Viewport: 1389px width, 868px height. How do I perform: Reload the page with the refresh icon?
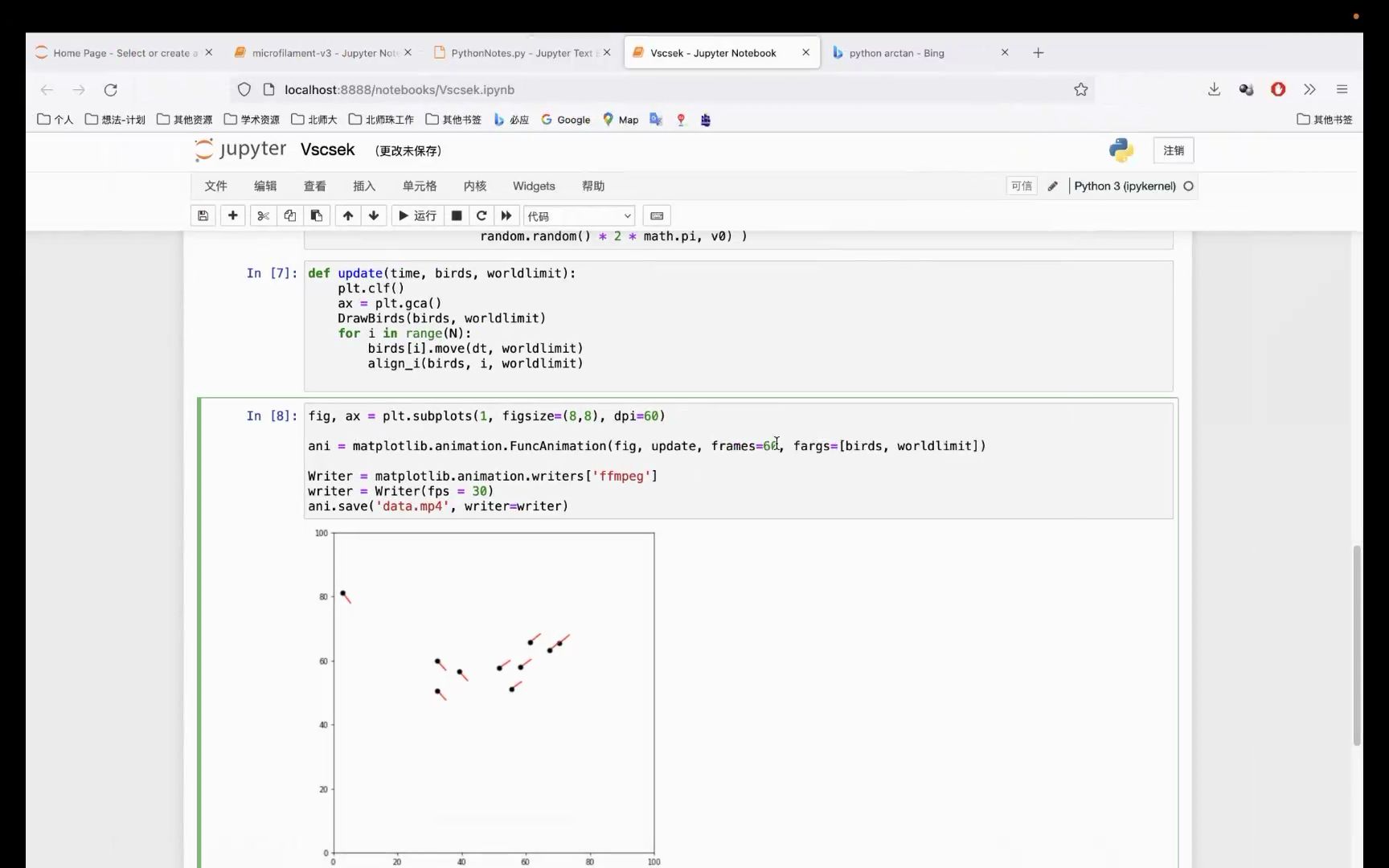coord(111,89)
